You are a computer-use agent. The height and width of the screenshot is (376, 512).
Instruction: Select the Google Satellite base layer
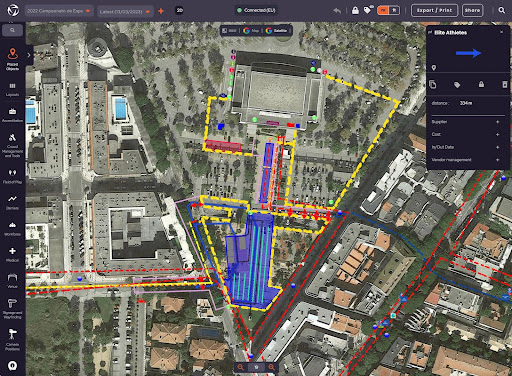[277, 31]
